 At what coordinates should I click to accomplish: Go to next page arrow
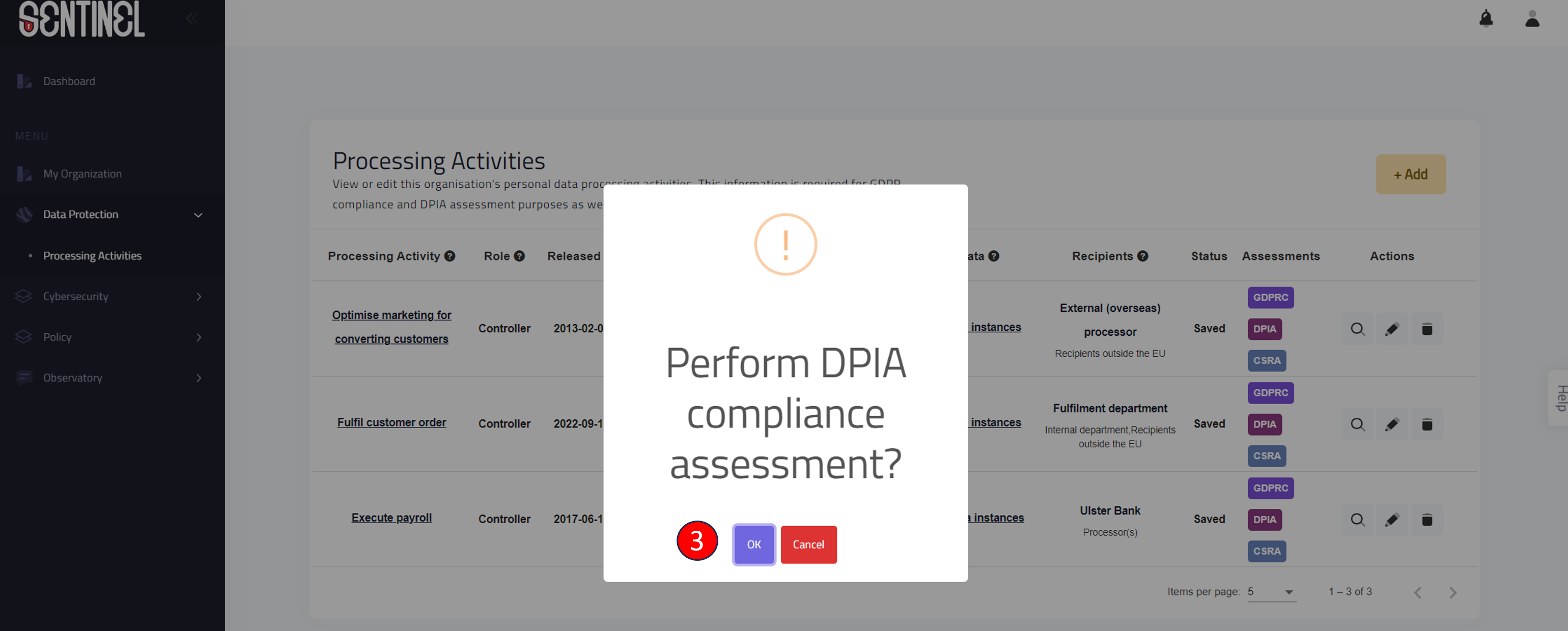pos(1453,593)
